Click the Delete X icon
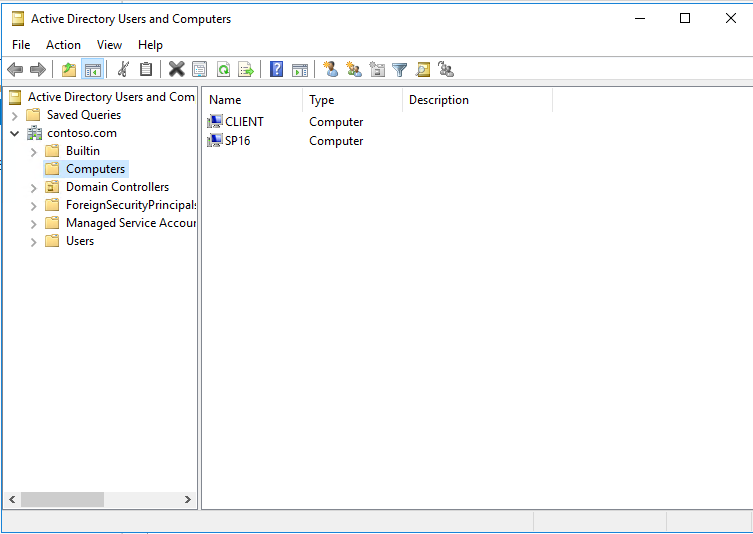This screenshot has height=534, width=753. point(177,70)
